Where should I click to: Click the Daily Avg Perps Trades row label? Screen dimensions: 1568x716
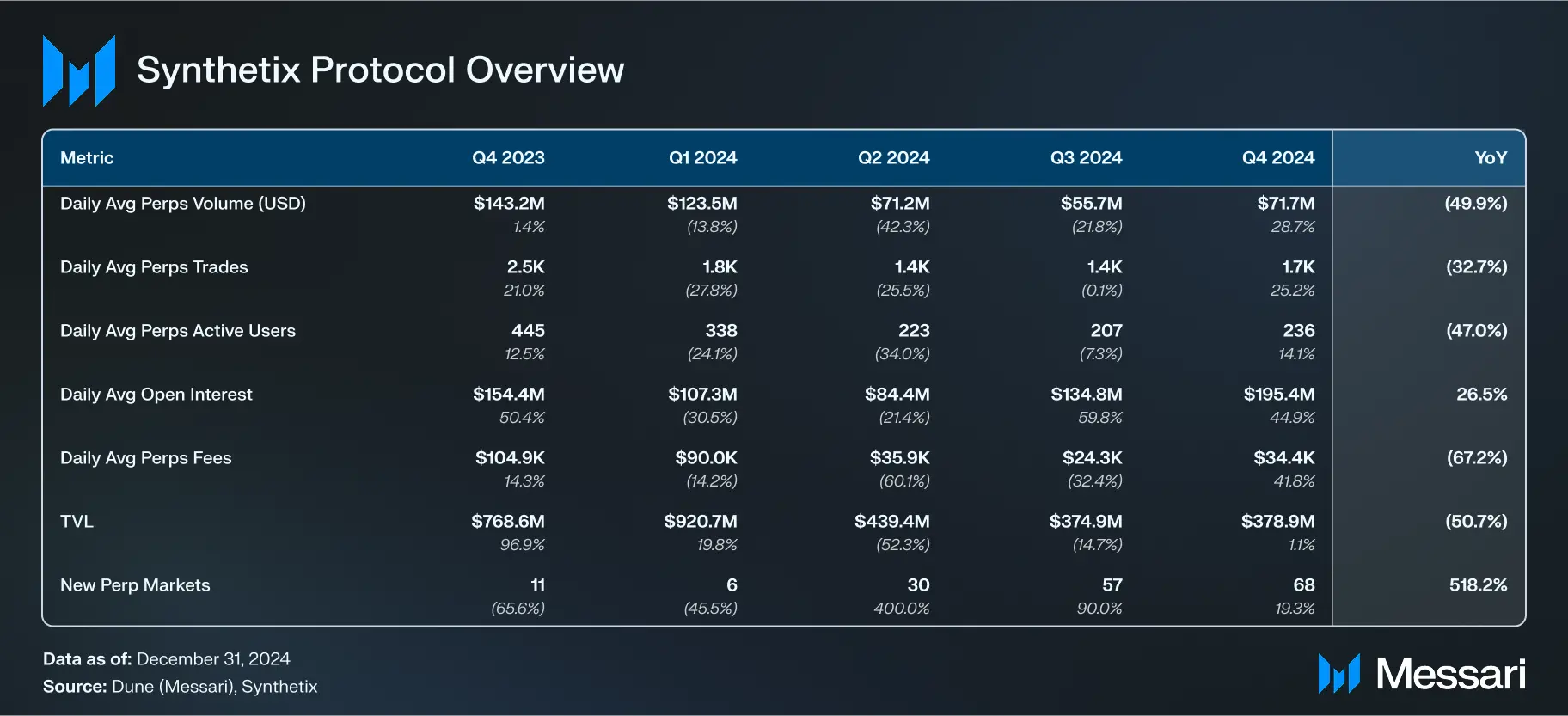[x=154, y=267]
